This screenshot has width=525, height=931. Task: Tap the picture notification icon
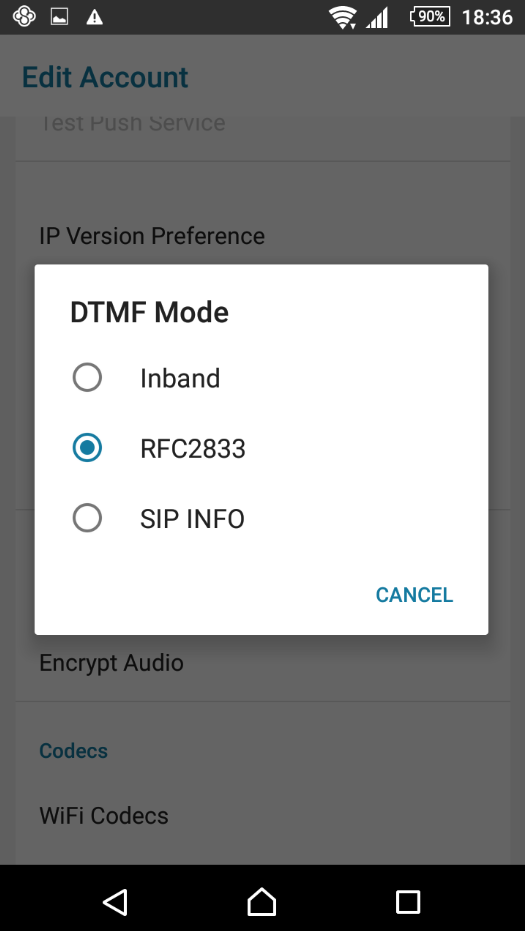tap(59, 17)
